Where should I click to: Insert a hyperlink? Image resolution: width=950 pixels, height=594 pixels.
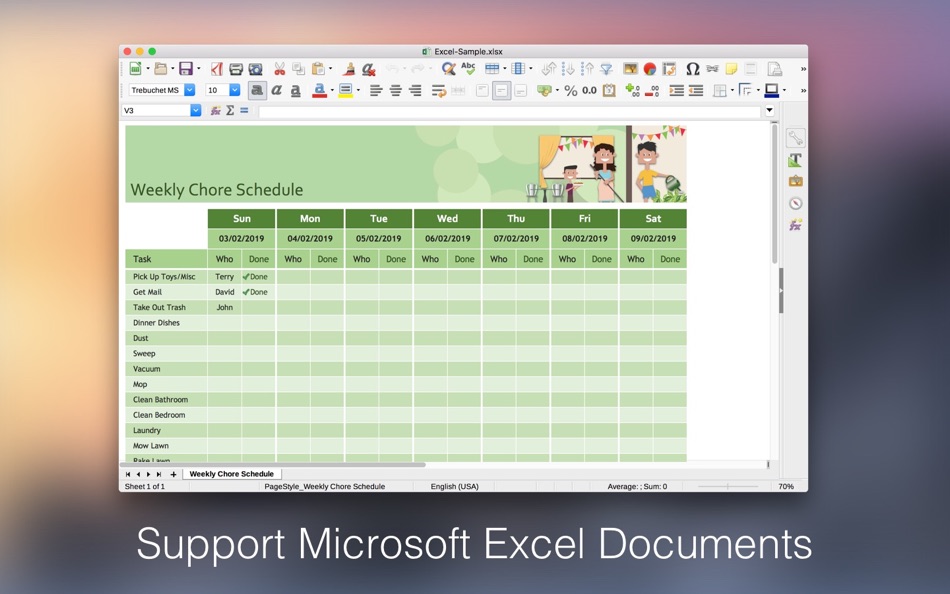point(712,68)
